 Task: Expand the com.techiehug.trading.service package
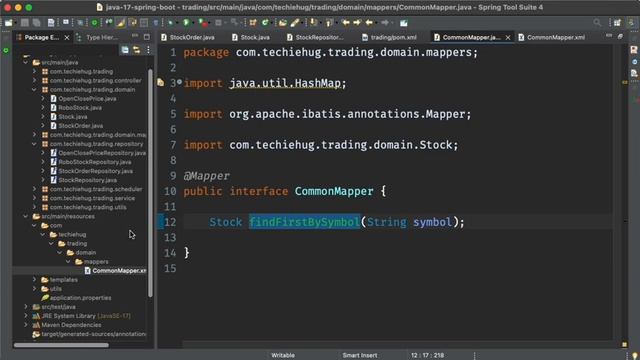34,198
